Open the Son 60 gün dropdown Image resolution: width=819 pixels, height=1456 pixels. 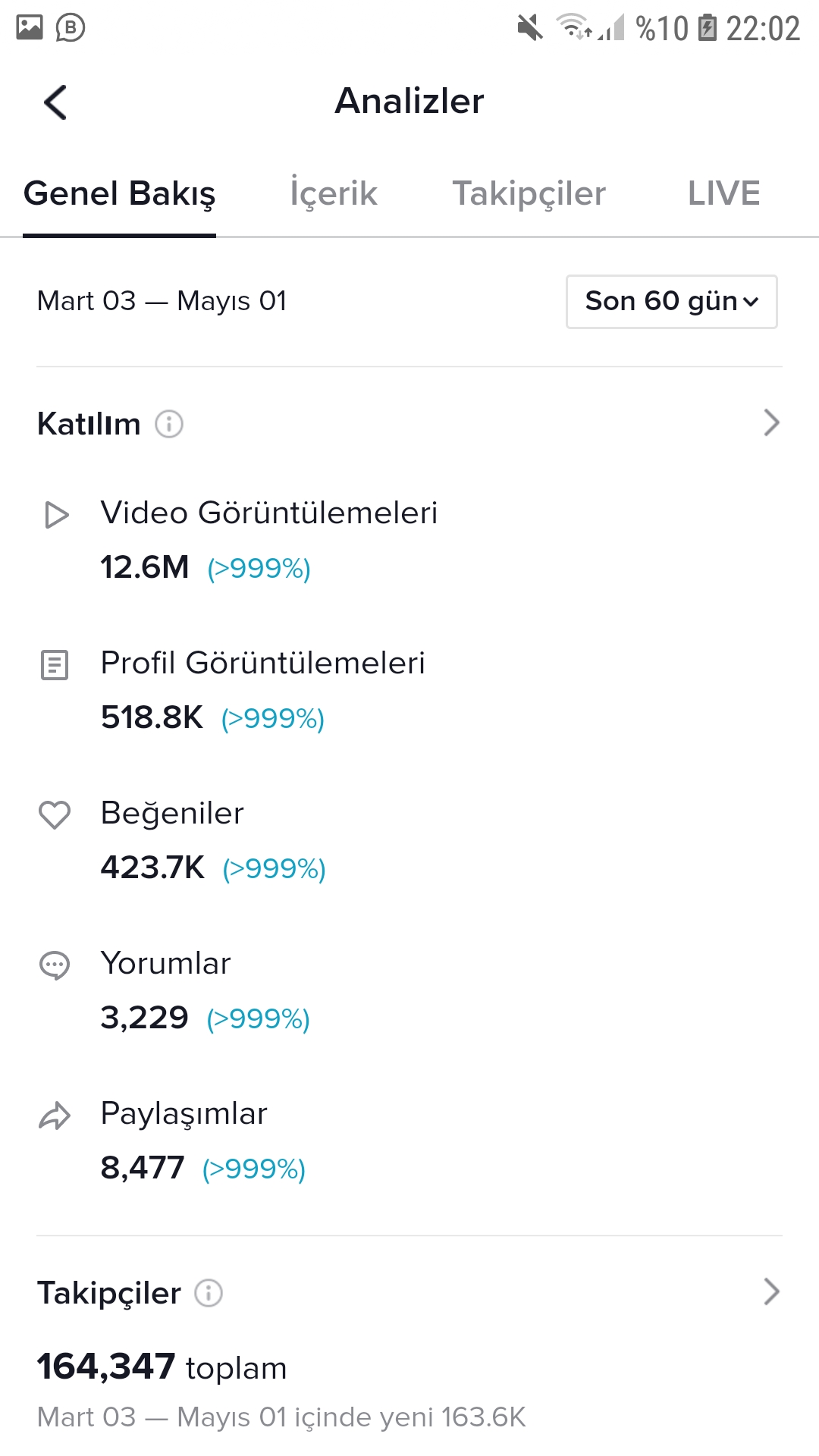point(672,302)
